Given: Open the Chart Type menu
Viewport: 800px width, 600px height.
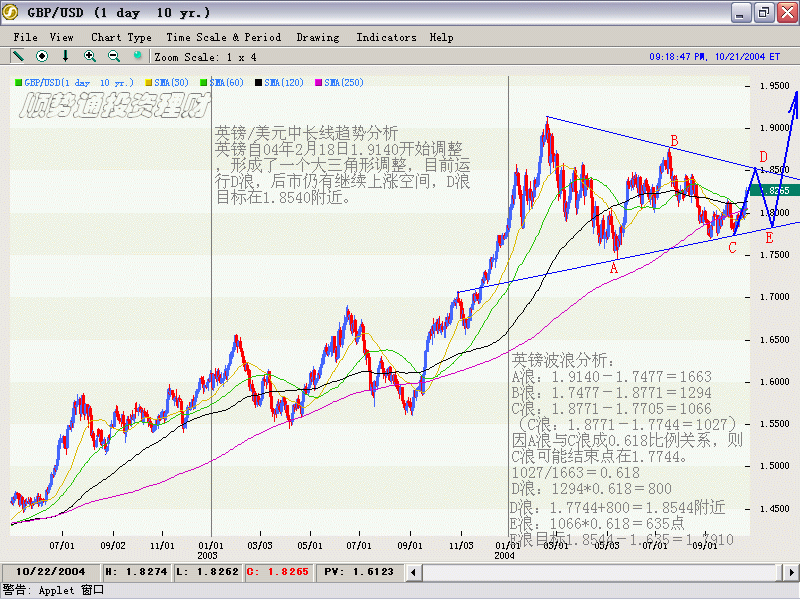Looking at the screenshot, I should coord(121,37).
